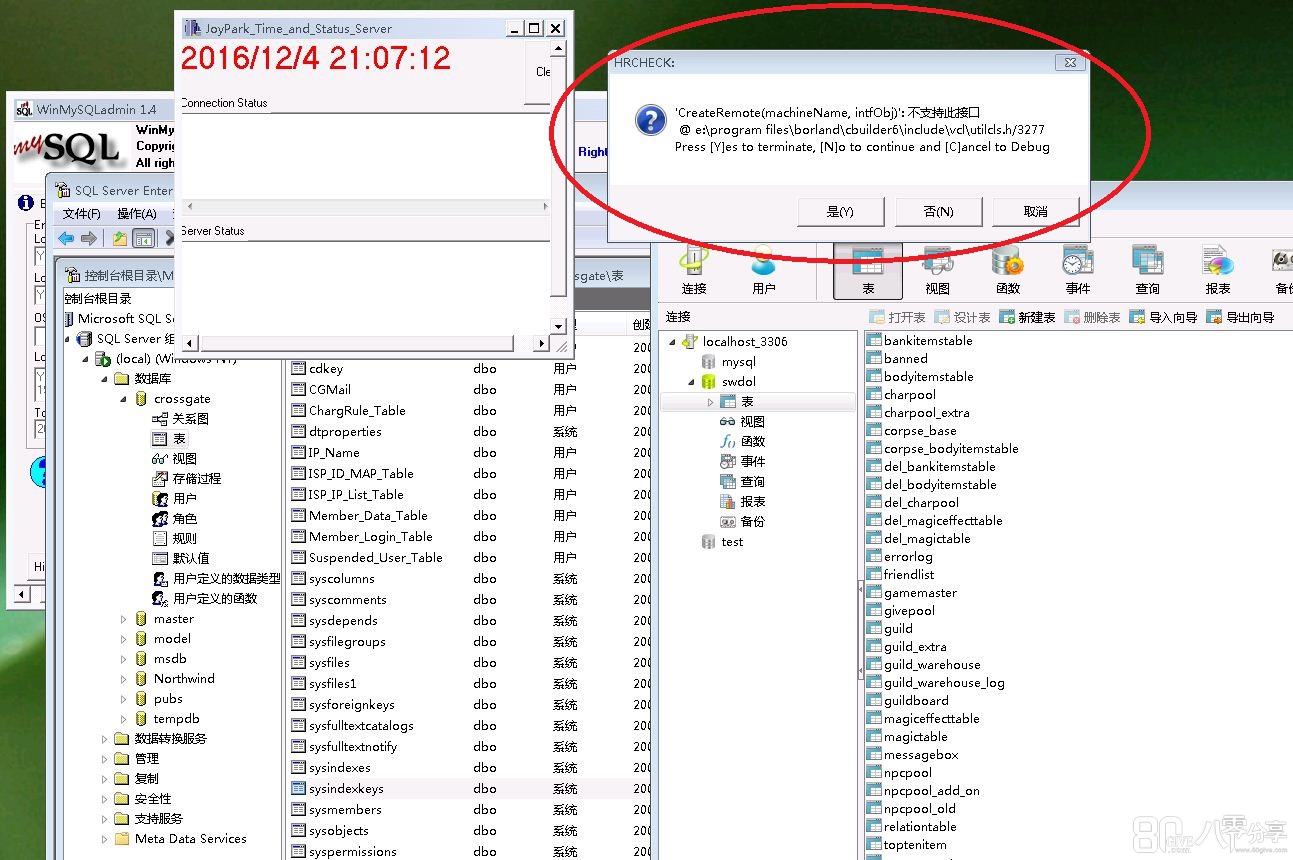Screen dimensions: 1293x860
Task: Expand the 数据转换服务 folder node
Action: click(x=104, y=739)
